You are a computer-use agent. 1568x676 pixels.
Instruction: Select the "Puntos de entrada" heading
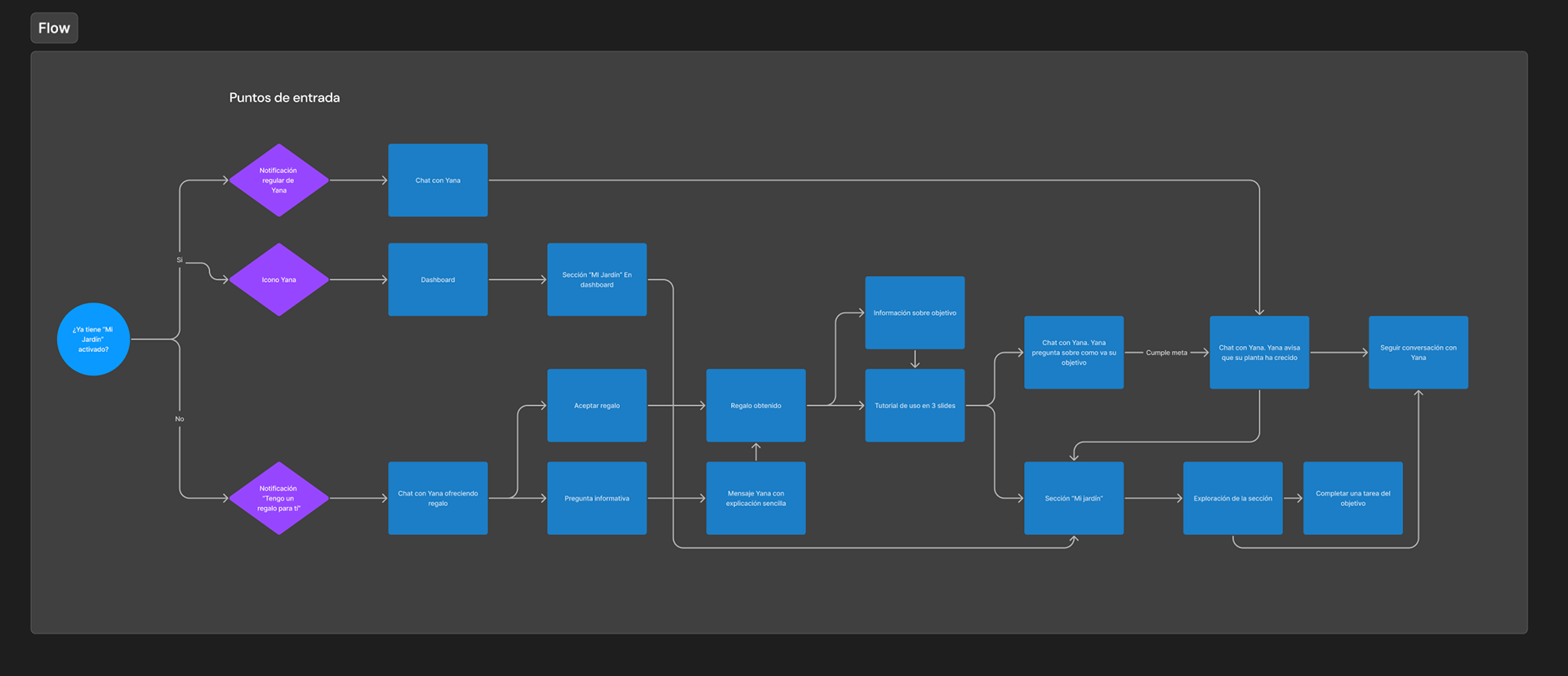pyautogui.click(x=284, y=97)
